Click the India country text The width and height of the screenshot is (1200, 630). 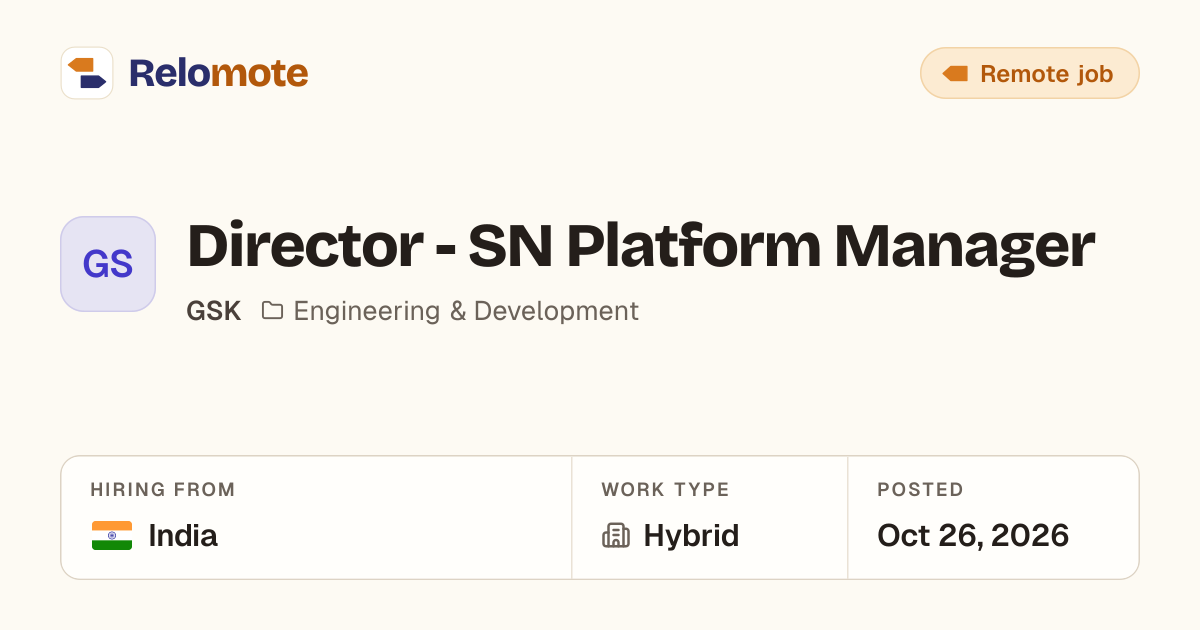point(183,536)
